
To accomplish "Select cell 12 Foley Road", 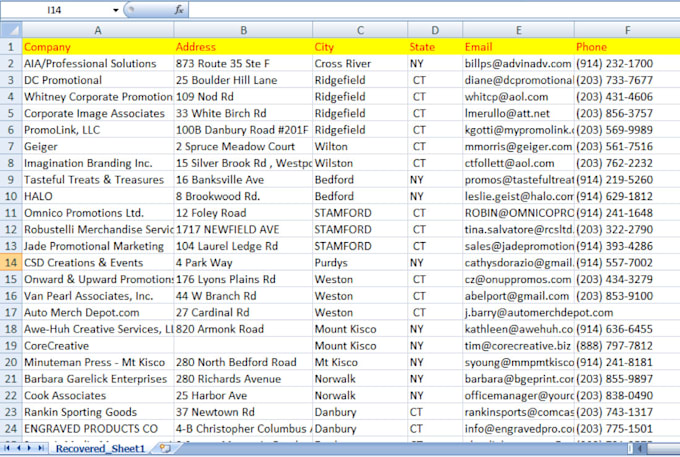I will click(243, 213).
